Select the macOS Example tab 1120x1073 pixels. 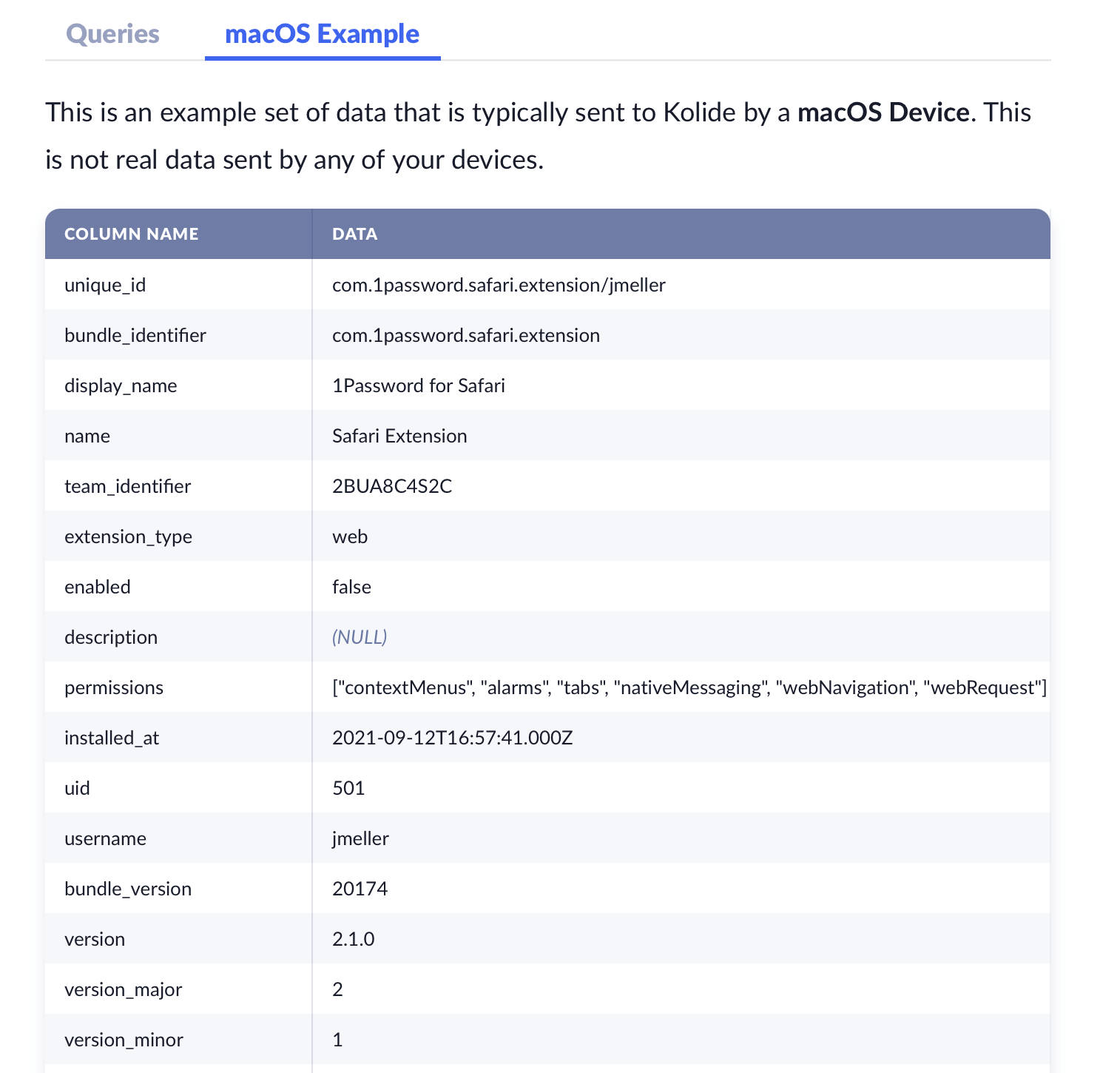click(x=322, y=34)
